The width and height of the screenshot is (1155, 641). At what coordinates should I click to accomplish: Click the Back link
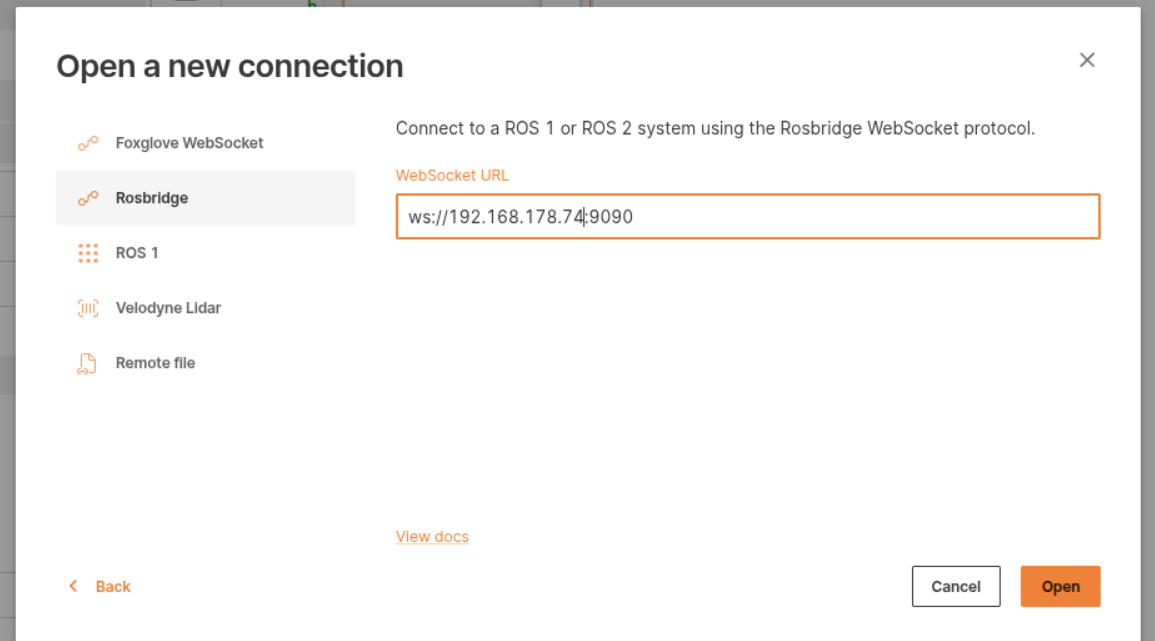click(113, 586)
